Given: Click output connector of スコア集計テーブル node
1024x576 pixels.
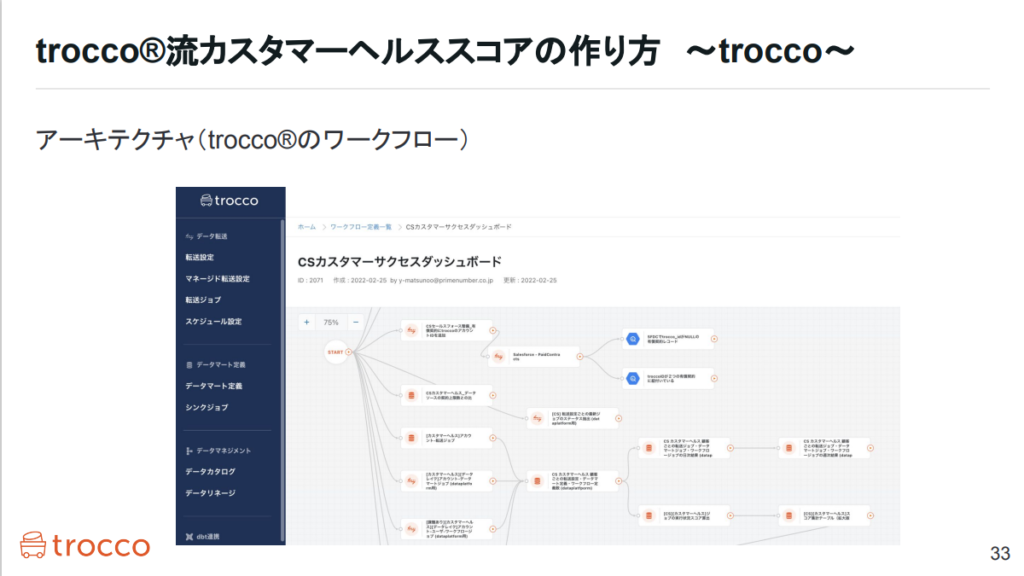Looking at the screenshot, I should 871,515.
